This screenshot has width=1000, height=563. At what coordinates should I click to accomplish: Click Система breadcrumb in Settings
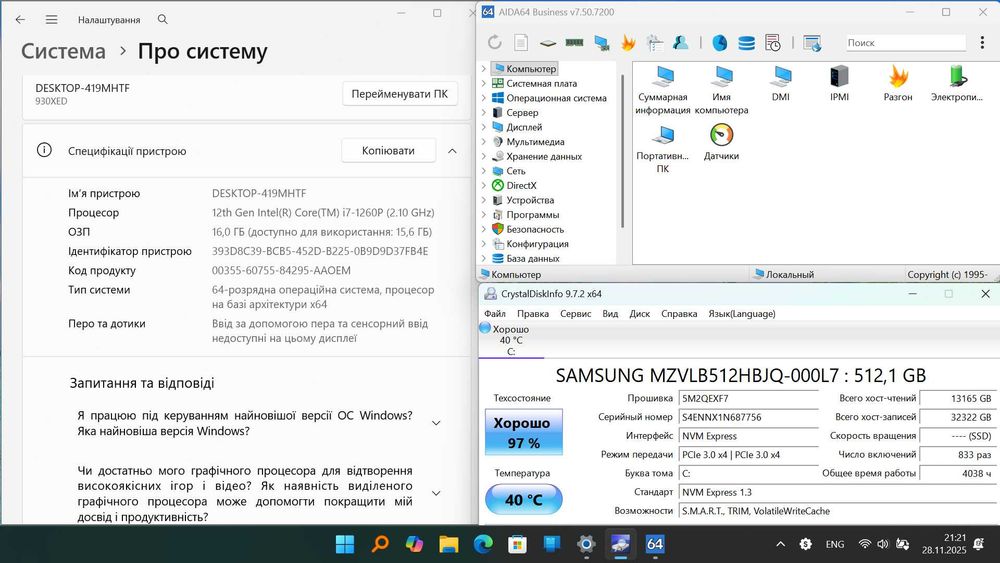coord(63,51)
